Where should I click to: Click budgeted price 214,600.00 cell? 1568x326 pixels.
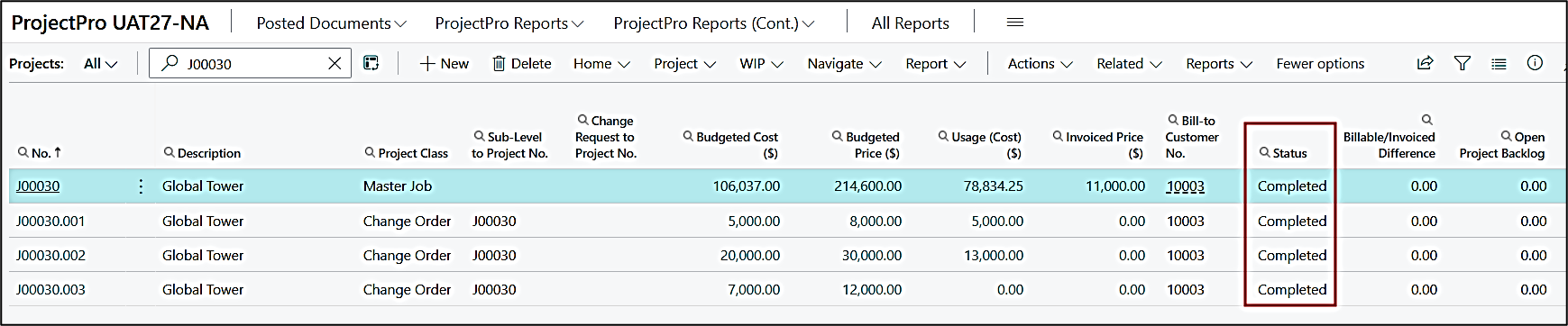pyautogui.click(x=867, y=186)
